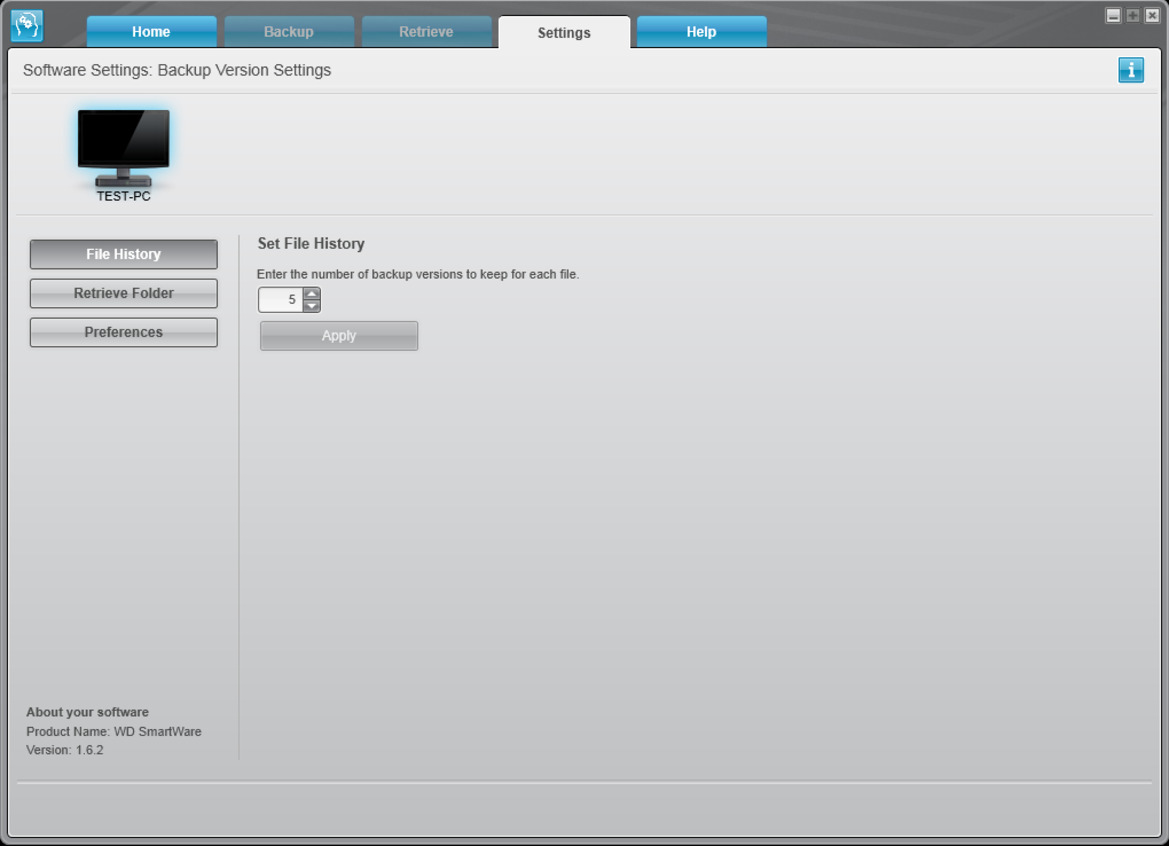Click the File History button

tap(124, 254)
